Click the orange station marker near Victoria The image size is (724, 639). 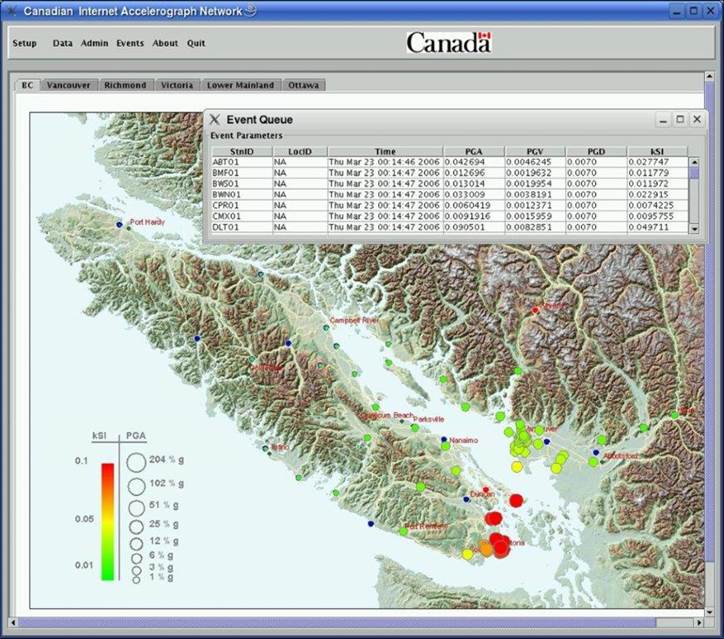(485, 548)
